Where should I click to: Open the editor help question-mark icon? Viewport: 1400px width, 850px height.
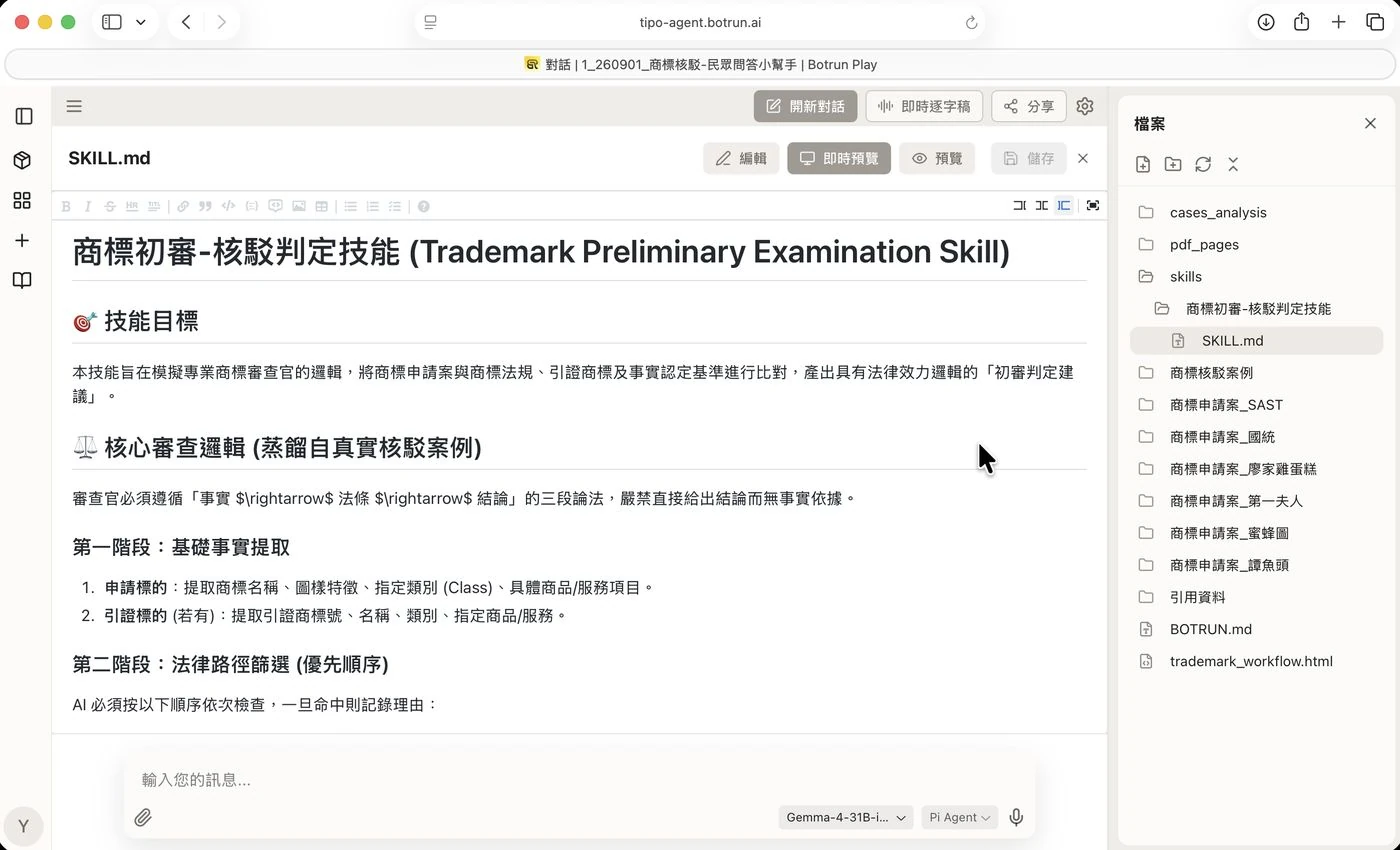pyautogui.click(x=424, y=206)
